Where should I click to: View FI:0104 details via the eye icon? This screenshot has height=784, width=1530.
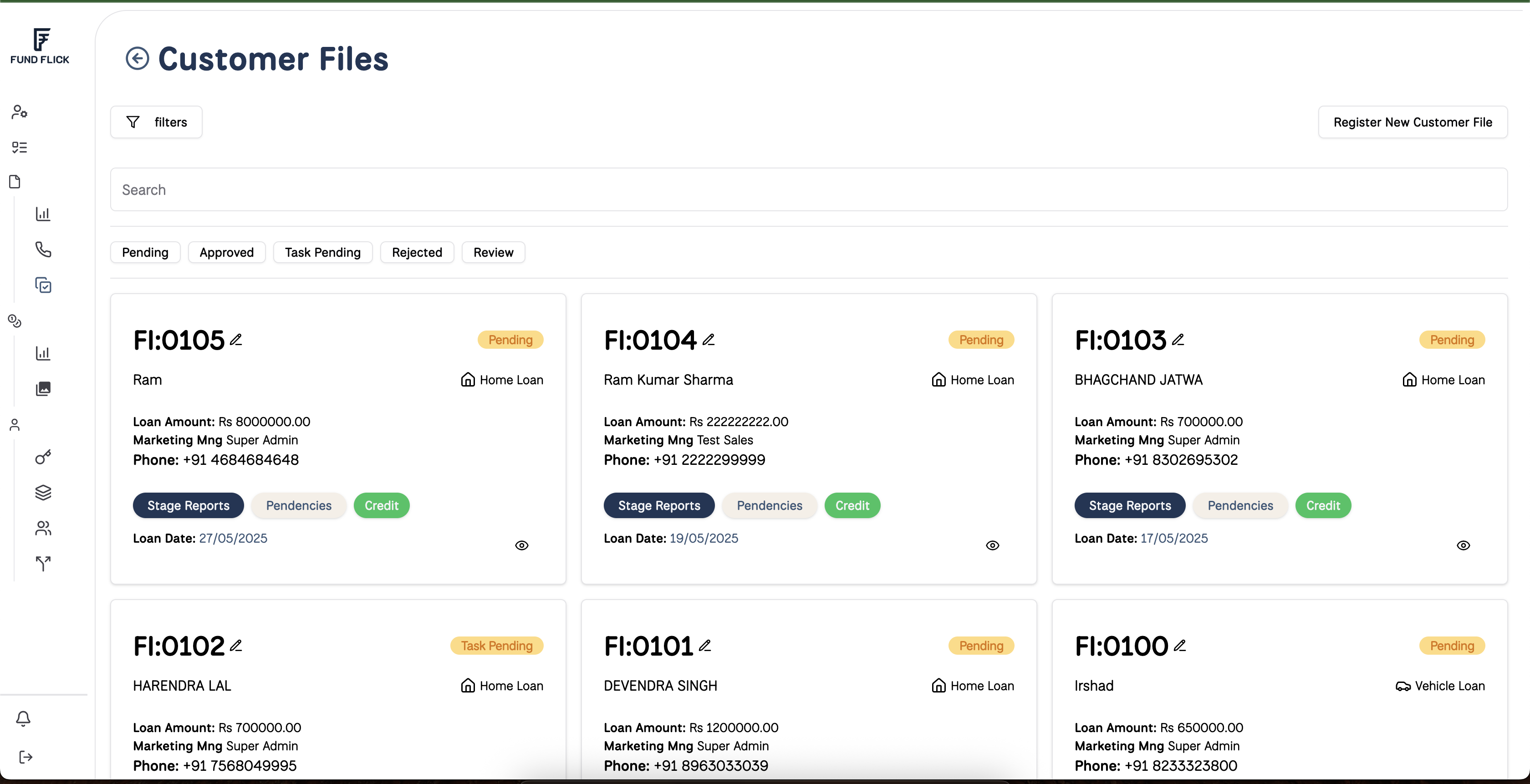coord(993,545)
